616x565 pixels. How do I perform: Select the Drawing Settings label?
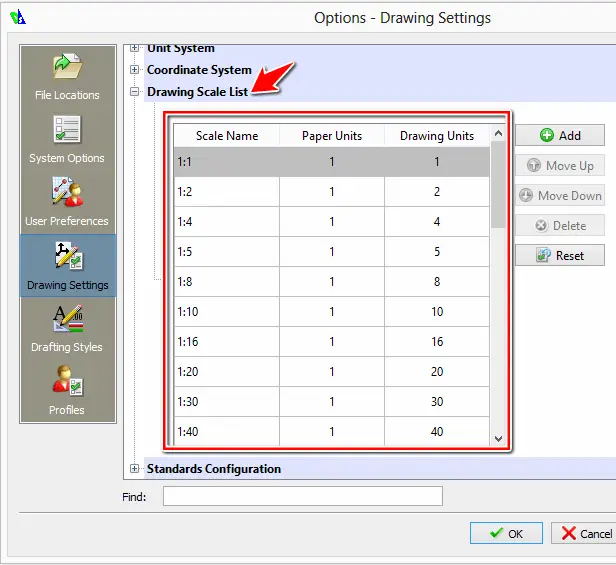click(68, 285)
